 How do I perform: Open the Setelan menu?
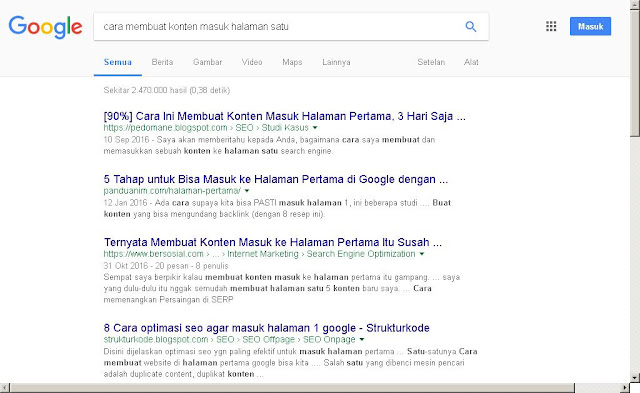[x=431, y=62]
